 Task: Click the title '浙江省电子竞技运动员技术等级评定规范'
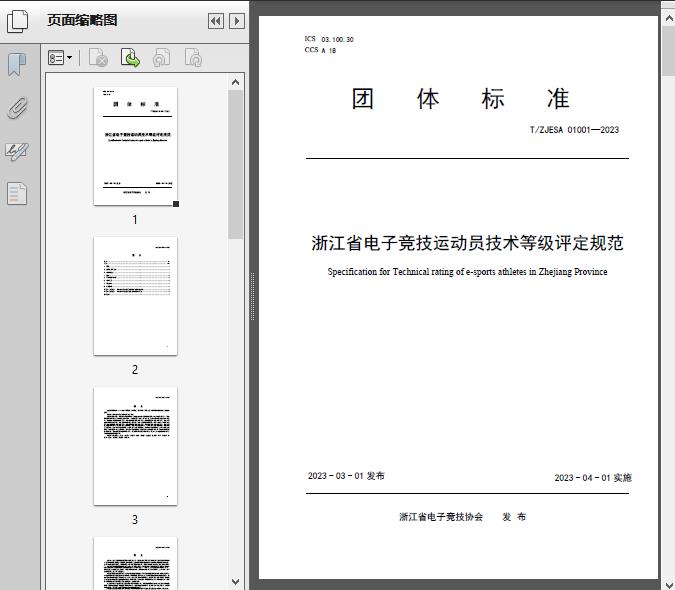click(x=468, y=243)
